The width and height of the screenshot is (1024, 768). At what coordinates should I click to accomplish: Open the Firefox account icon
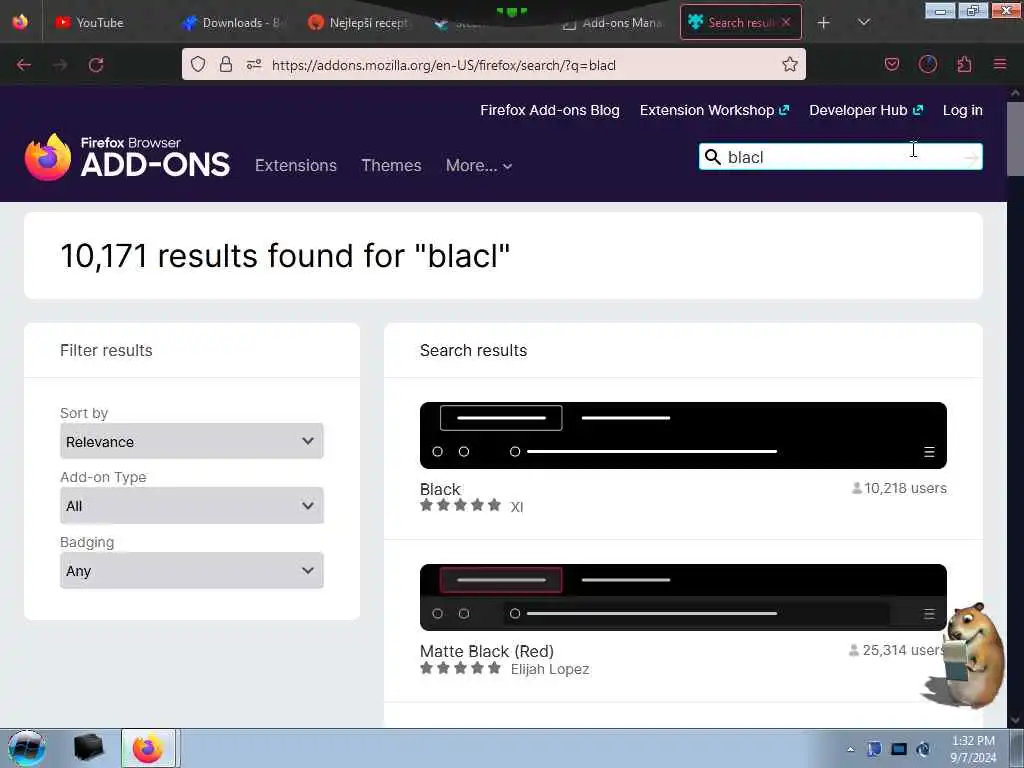(x=927, y=64)
